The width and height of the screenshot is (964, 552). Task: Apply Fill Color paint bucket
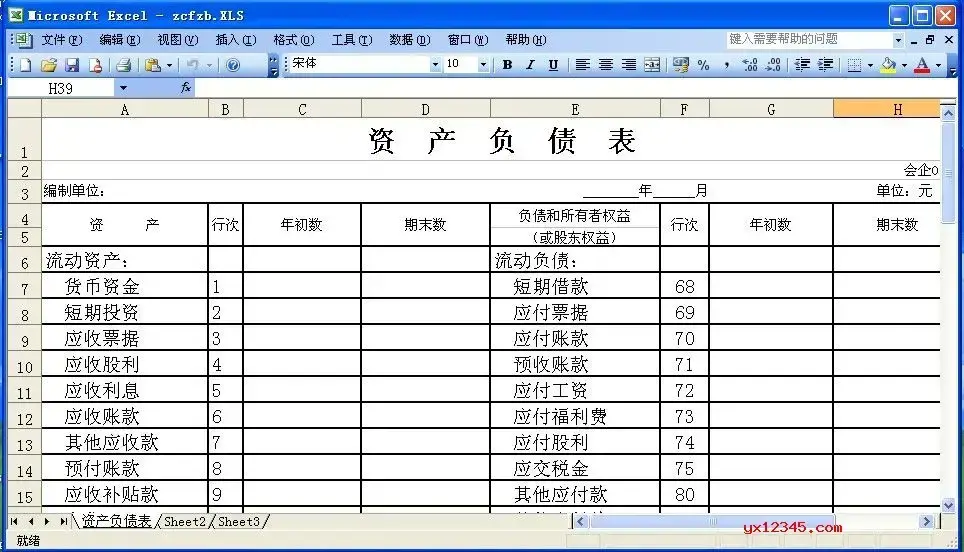[888, 65]
